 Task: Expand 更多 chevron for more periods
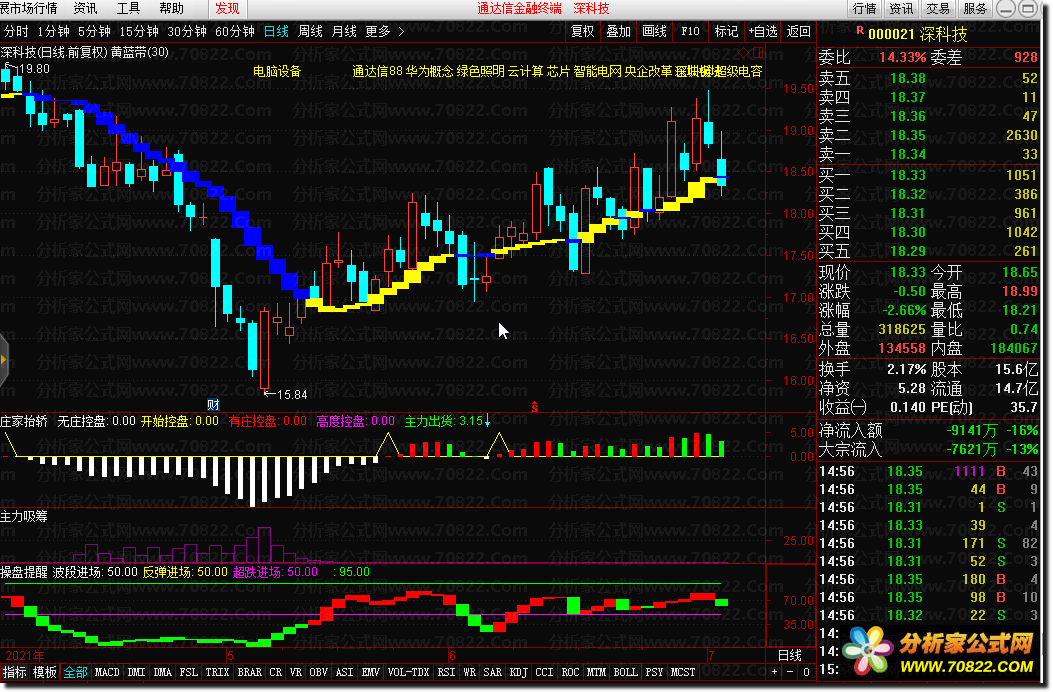pyautogui.click(x=401, y=32)
